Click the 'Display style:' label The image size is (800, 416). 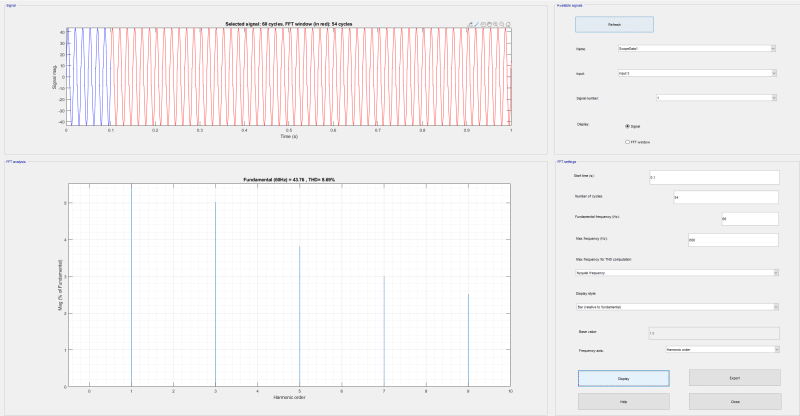586,293
